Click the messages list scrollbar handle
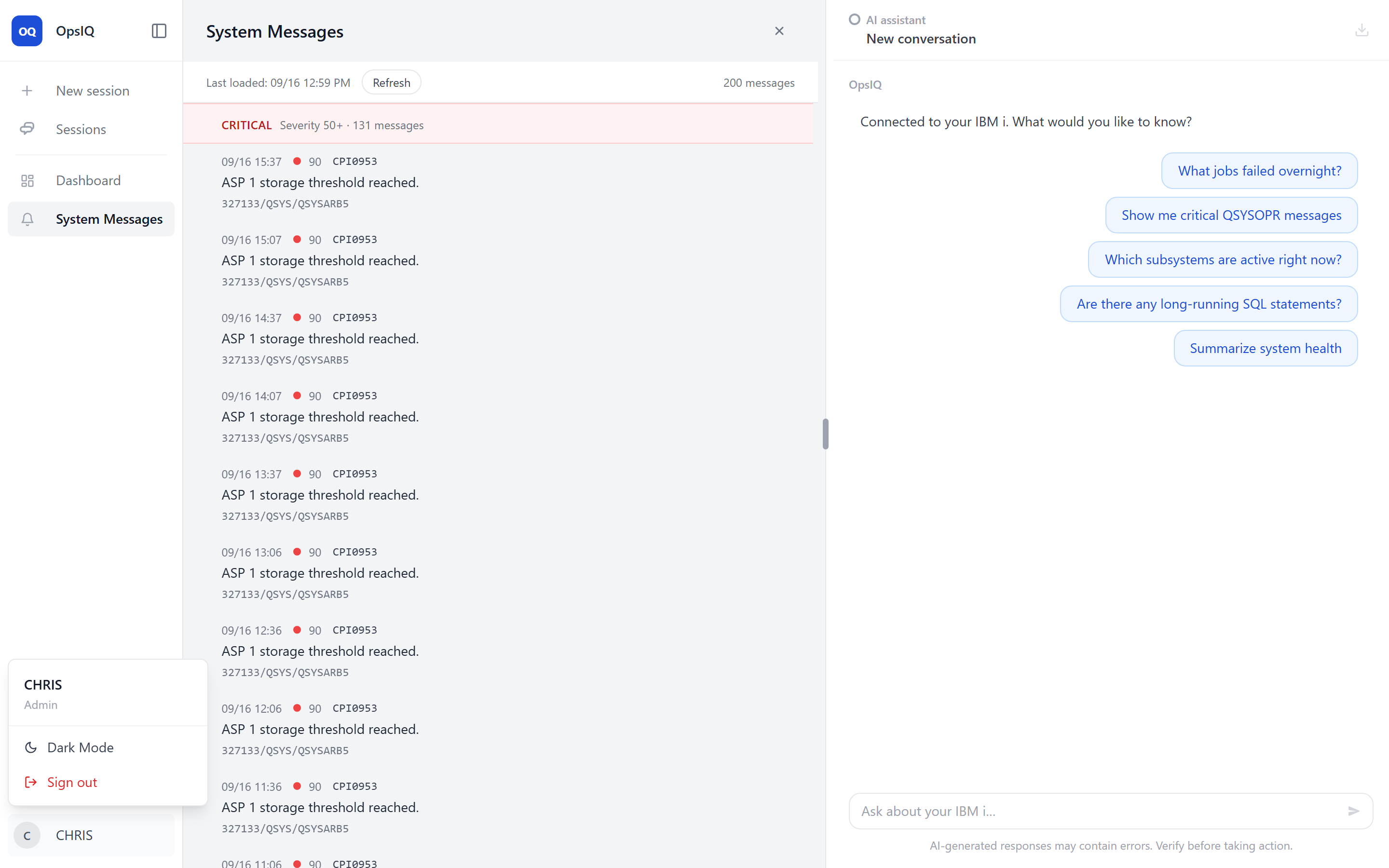The height and width of the screenshot is (868, 1389). coord(825,434)
